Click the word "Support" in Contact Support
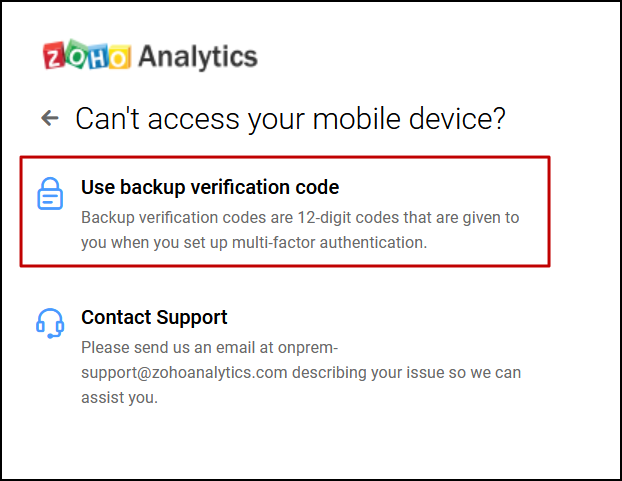This screenshot has width=622, height=481. (192, 318)
